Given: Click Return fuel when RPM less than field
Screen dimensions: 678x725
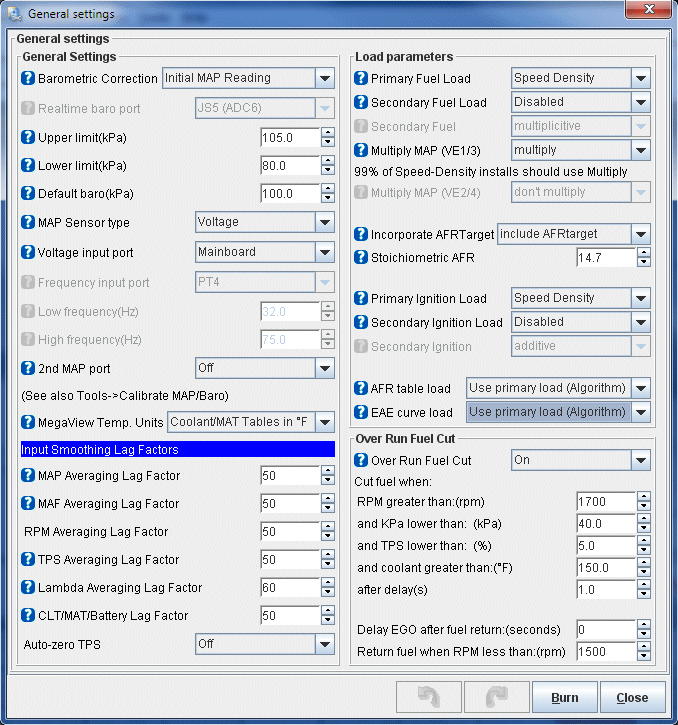Looking at the screenshot, I should [x=606, y=652].
